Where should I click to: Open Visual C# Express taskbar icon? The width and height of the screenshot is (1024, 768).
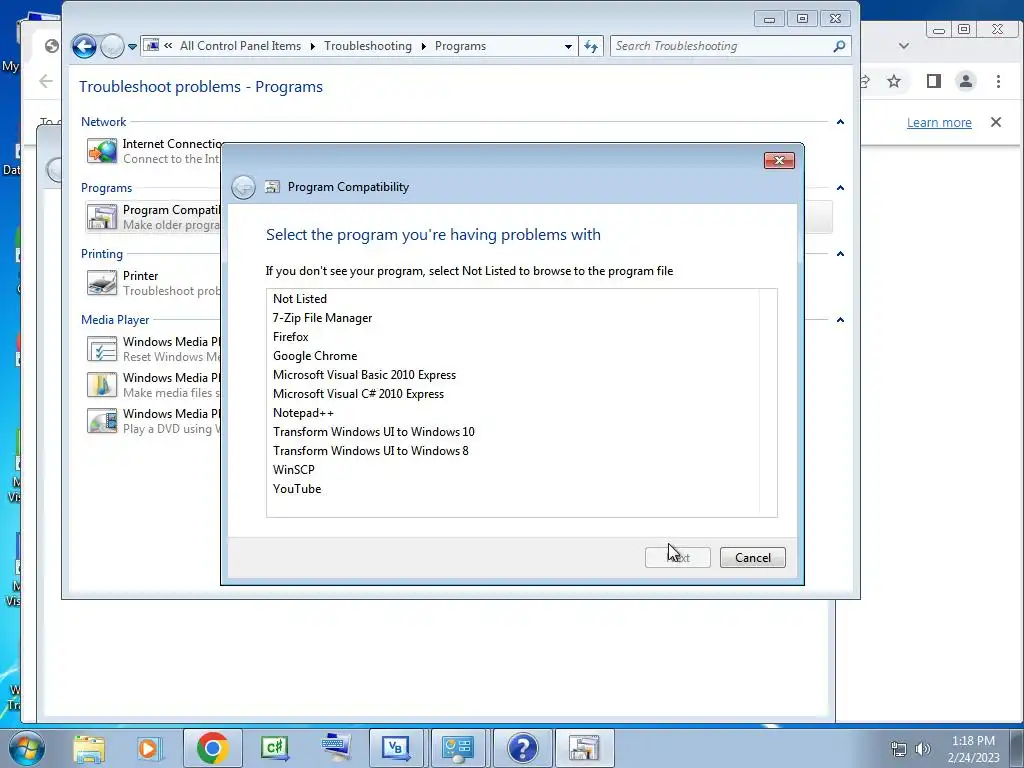coord(275,748)
